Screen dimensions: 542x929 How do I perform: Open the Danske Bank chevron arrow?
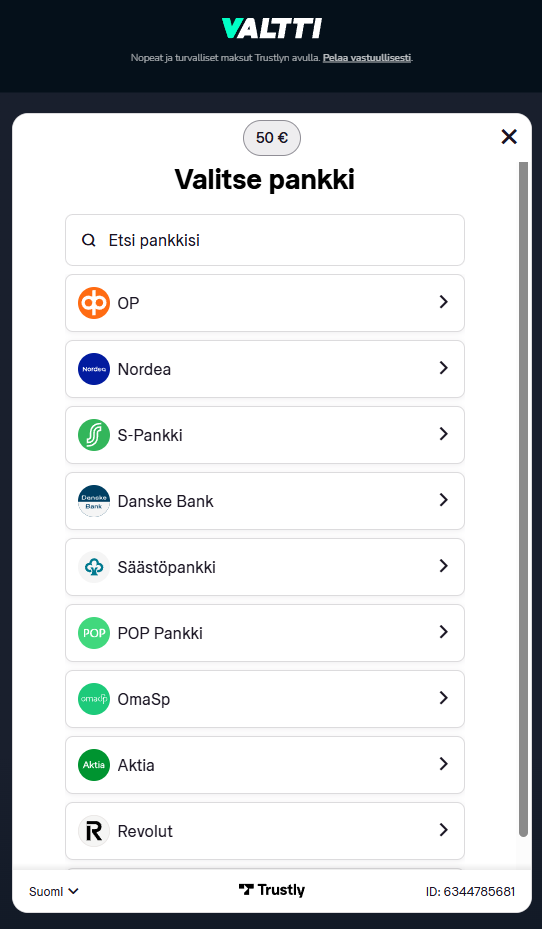coord(443,500)
